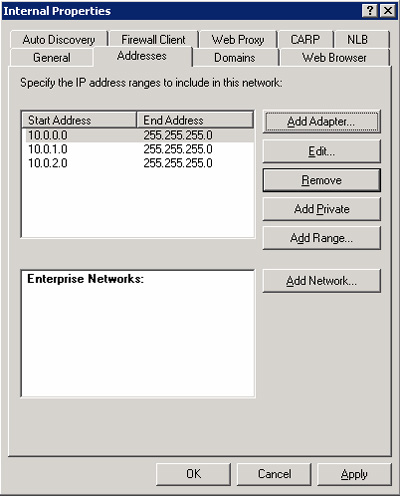The height and width of the screenshot is (496, 400).
Task: Click the Add Network button
Action: pyautogui.click(x=321, y=281)
